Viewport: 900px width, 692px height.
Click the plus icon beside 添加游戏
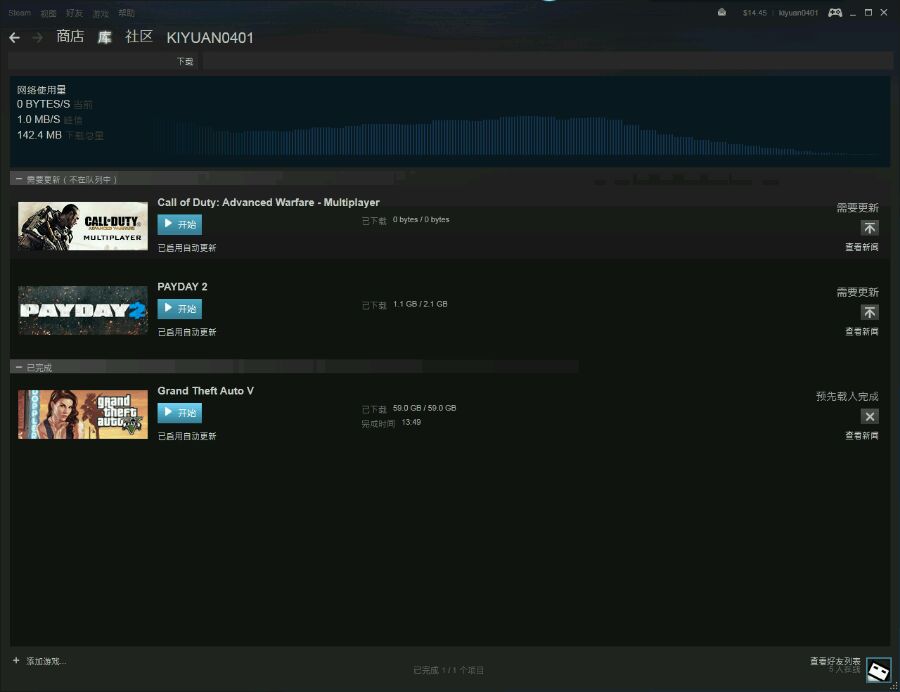tap(16, 660)
